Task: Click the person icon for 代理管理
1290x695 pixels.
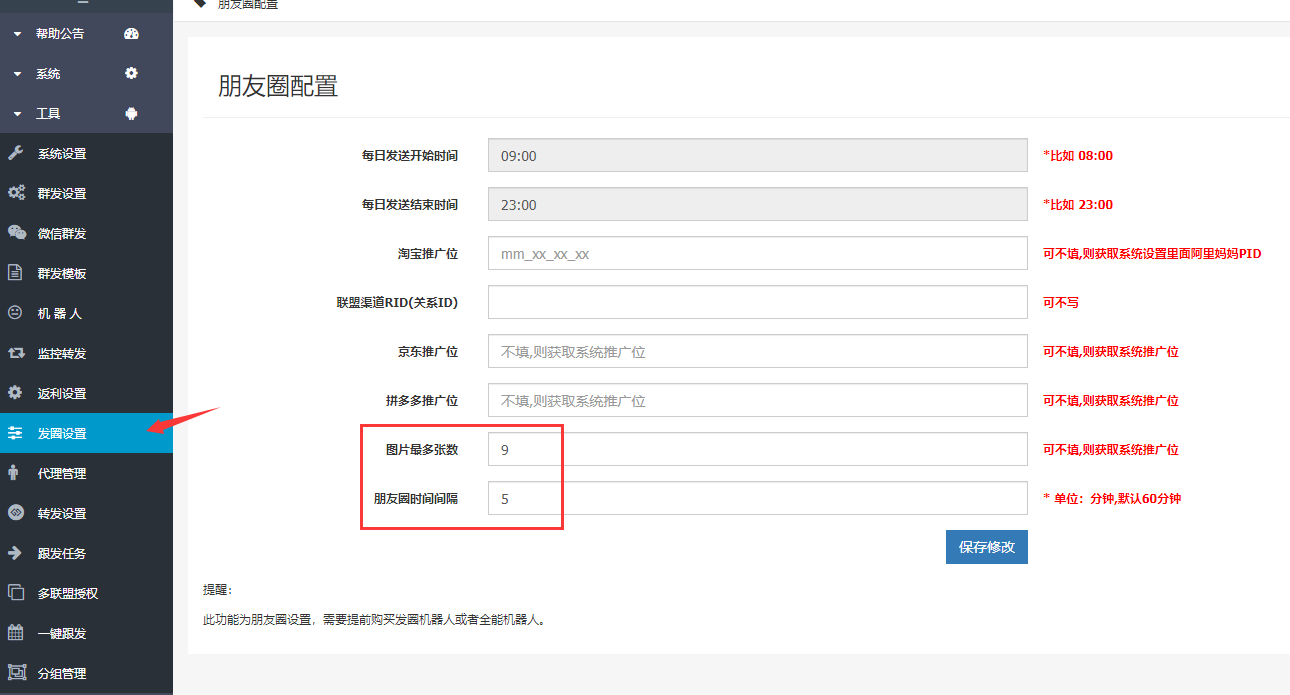Action: click(14, 473)
